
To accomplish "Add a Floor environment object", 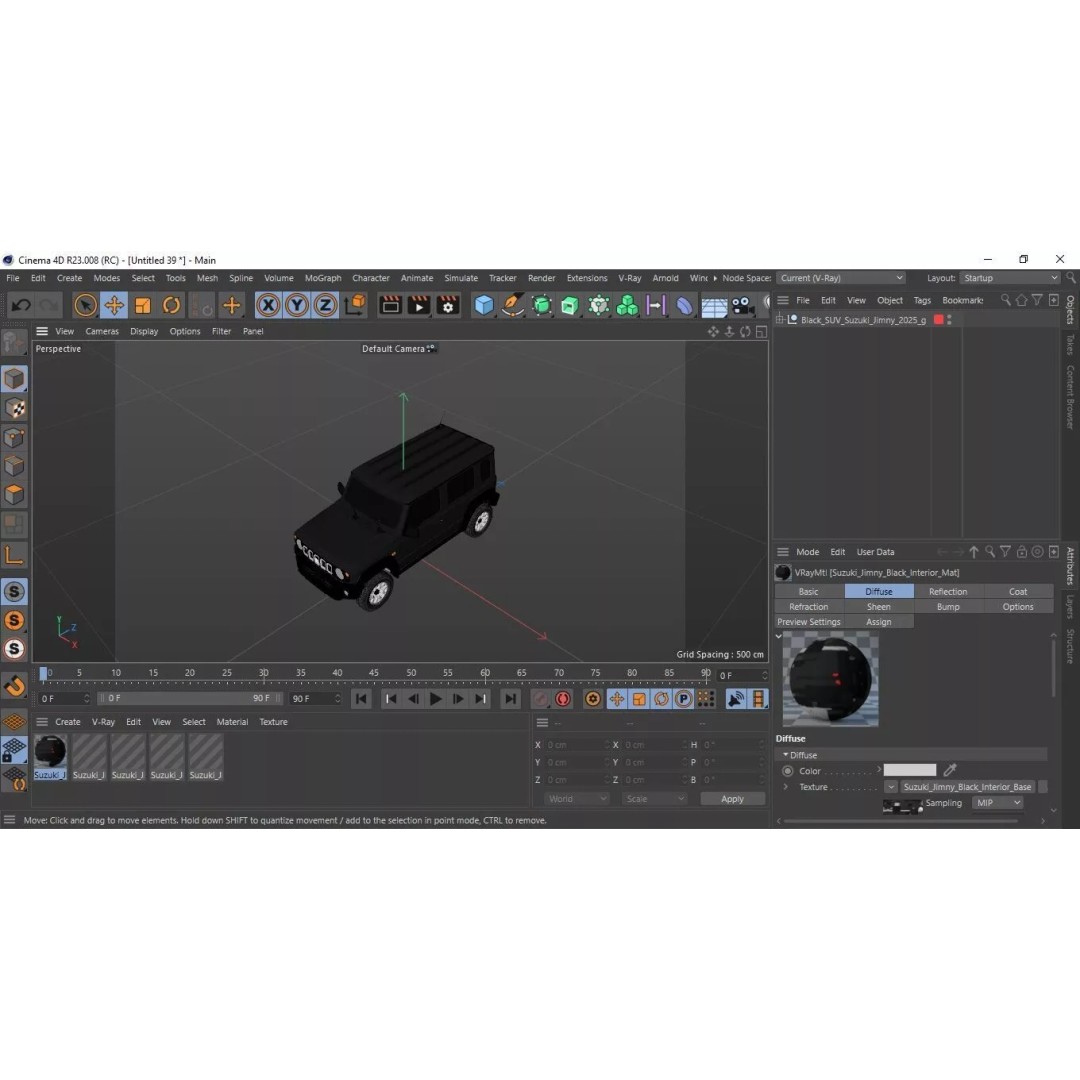I will point(714,306).
